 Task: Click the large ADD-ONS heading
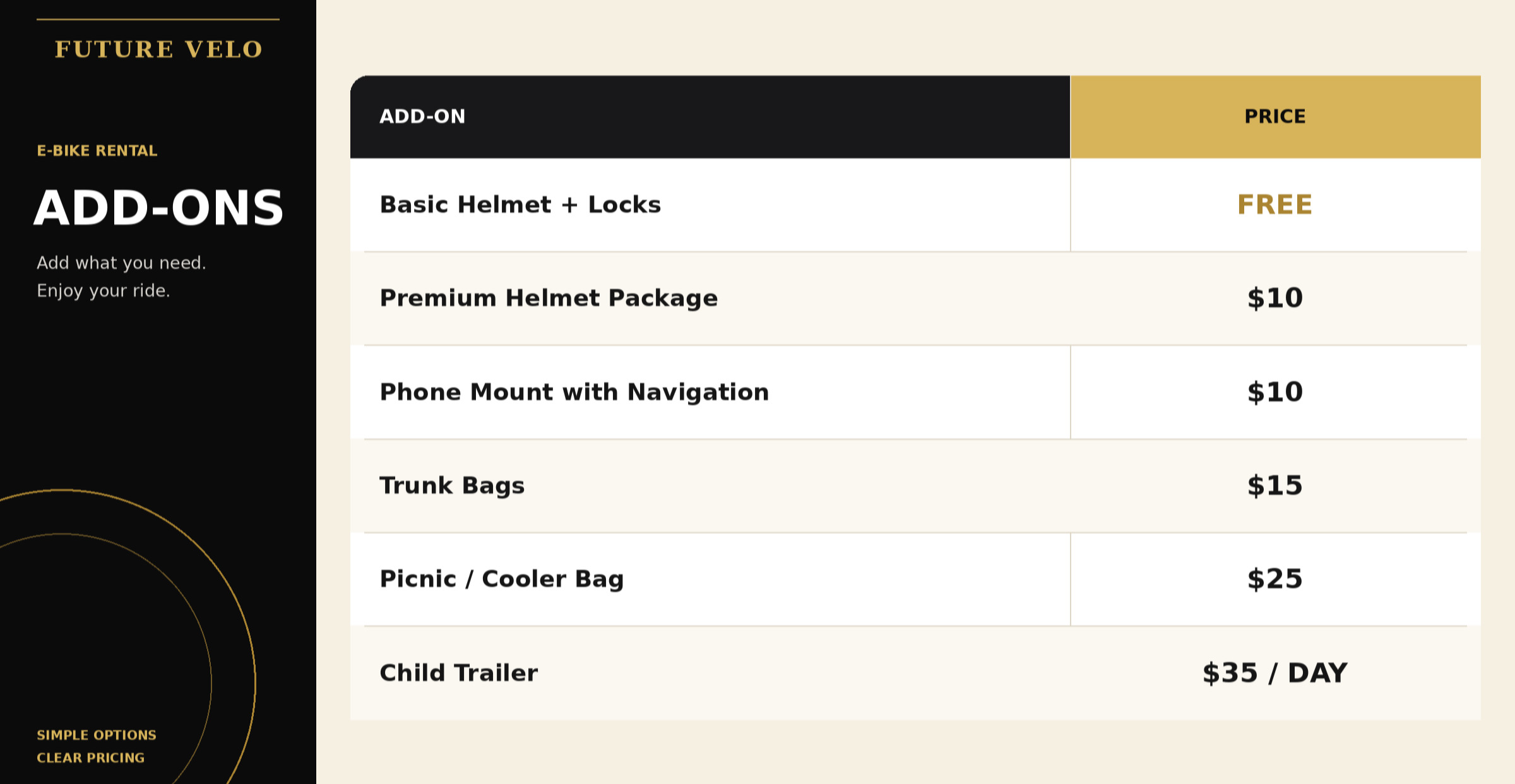point(158,208)
